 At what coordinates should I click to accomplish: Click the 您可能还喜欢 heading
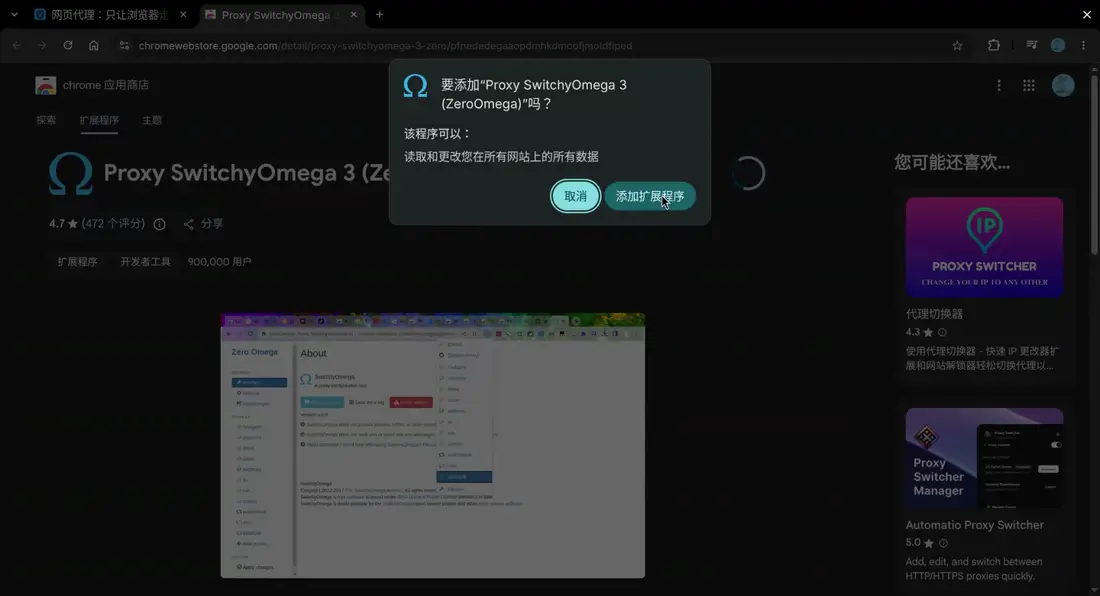[952, 163]
